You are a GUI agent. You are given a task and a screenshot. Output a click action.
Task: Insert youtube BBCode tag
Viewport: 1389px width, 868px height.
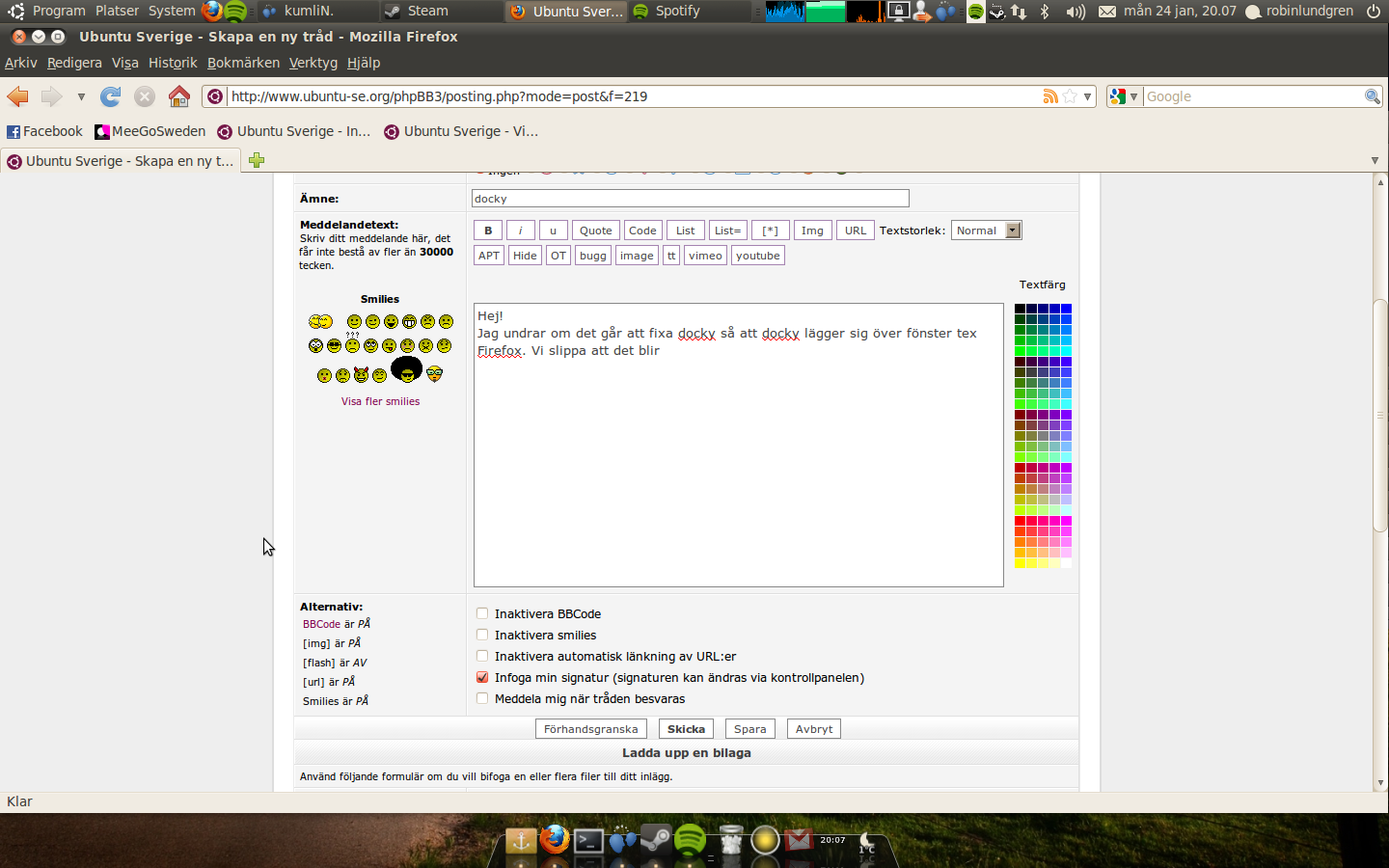coord(757,256)
